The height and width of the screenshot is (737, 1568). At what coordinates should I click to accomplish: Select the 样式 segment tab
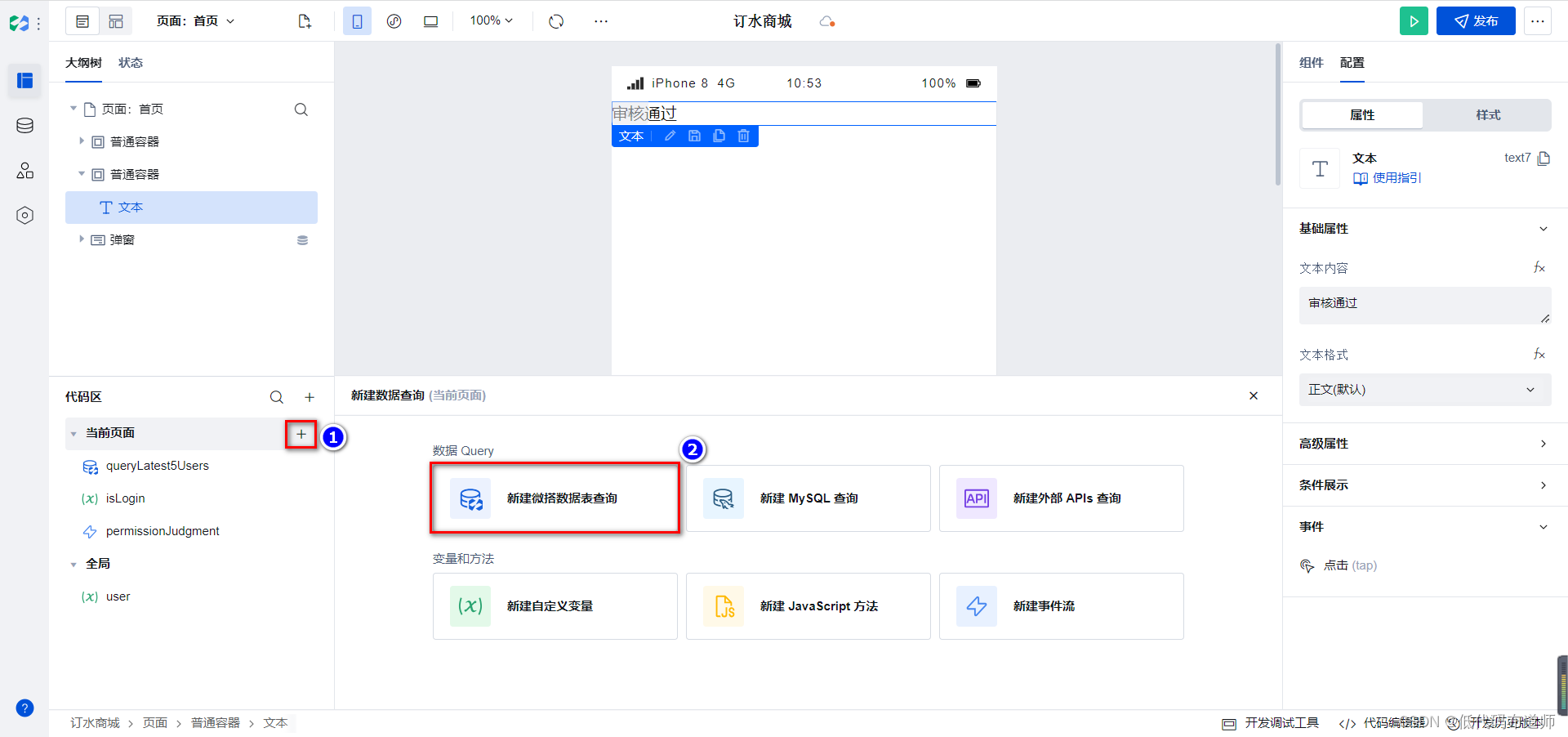[1488, 115]
